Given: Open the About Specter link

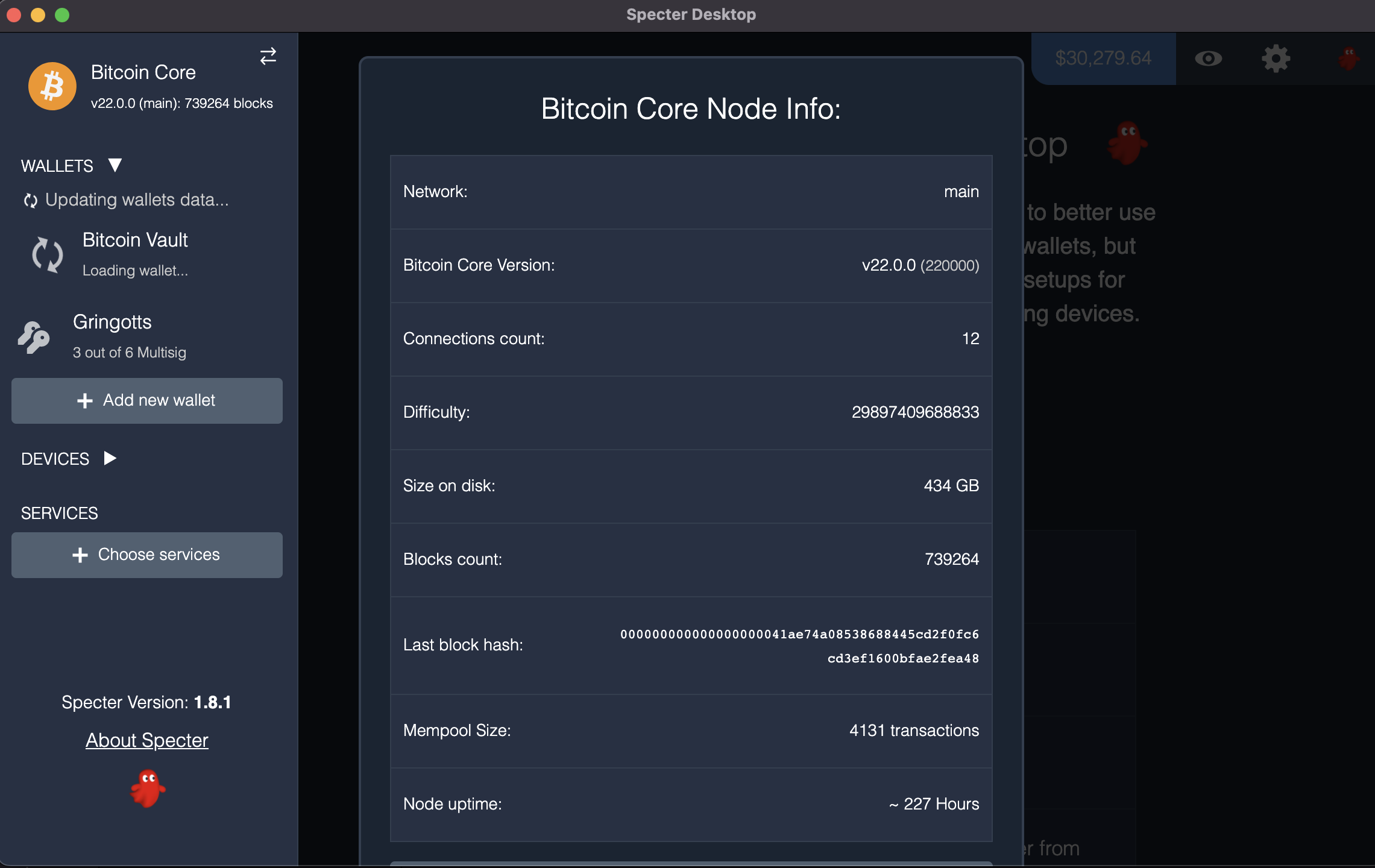Looking at the screenshot, I should click(146, 740).
